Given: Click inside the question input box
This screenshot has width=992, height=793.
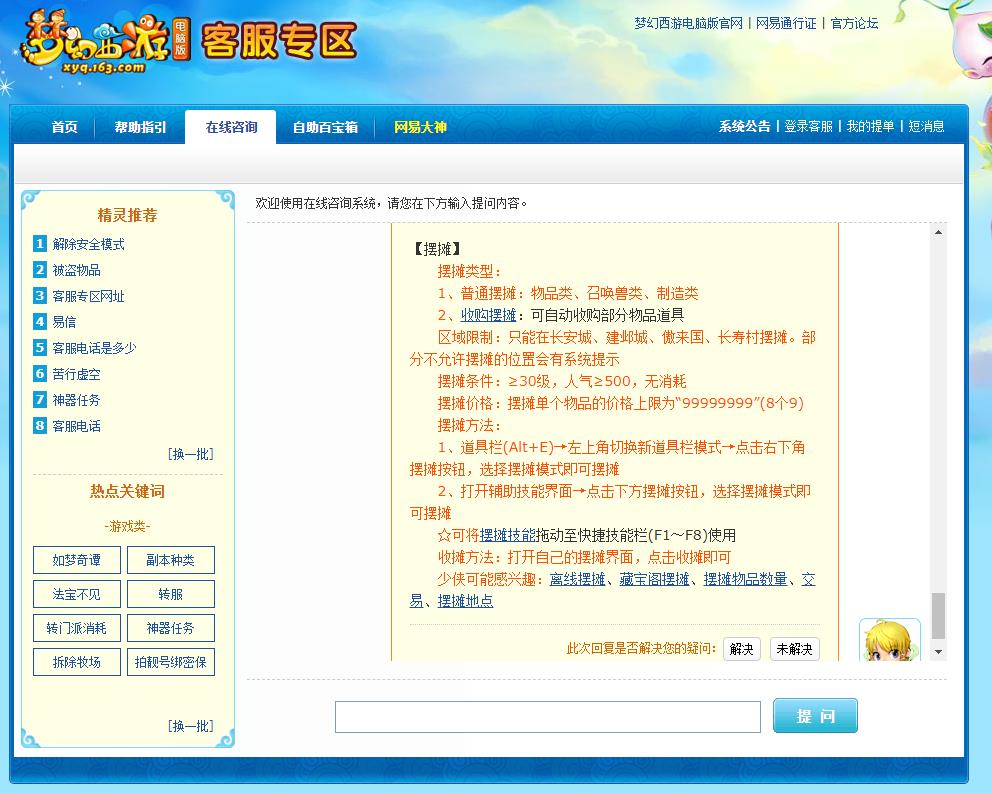Looking at the screenshot, I should pos(548,716).
